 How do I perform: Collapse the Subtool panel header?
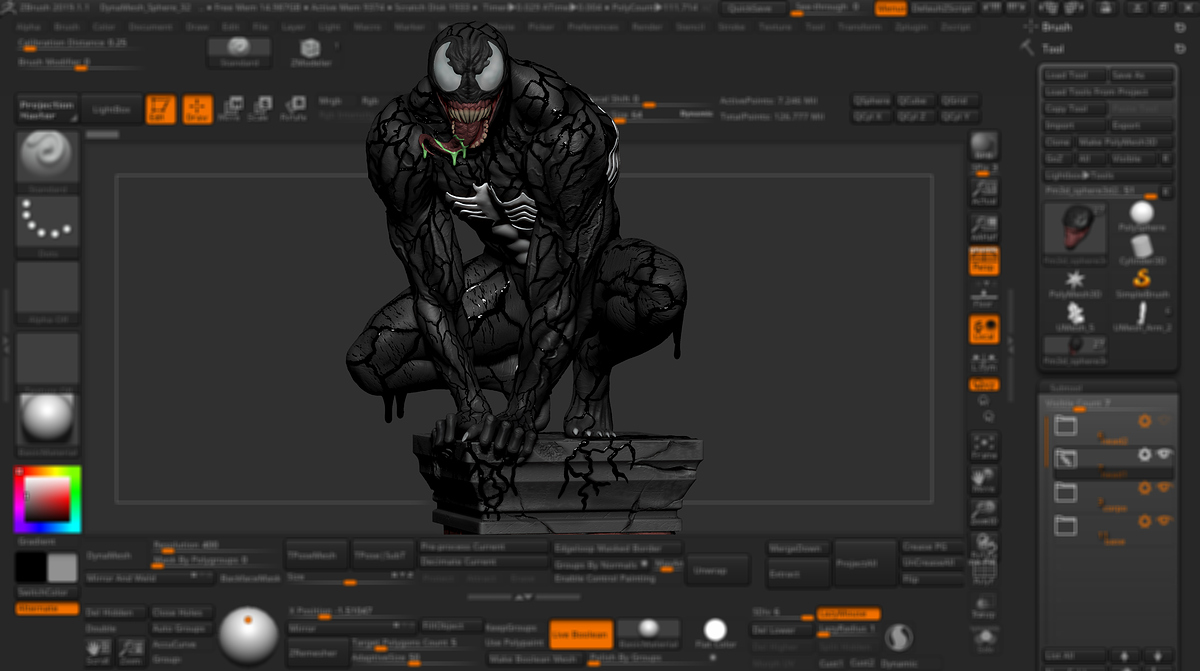pyautogui.click(x=1065, y=385)
